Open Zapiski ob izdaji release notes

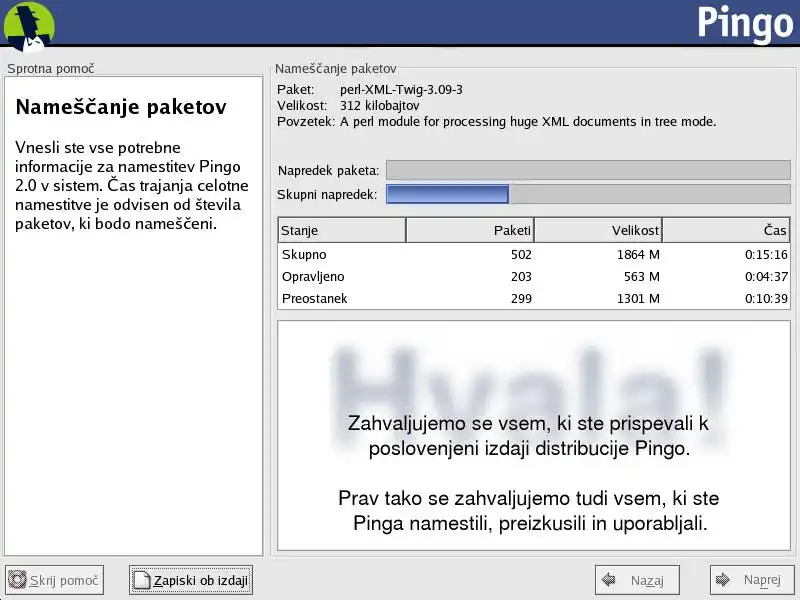coord(191,580)
